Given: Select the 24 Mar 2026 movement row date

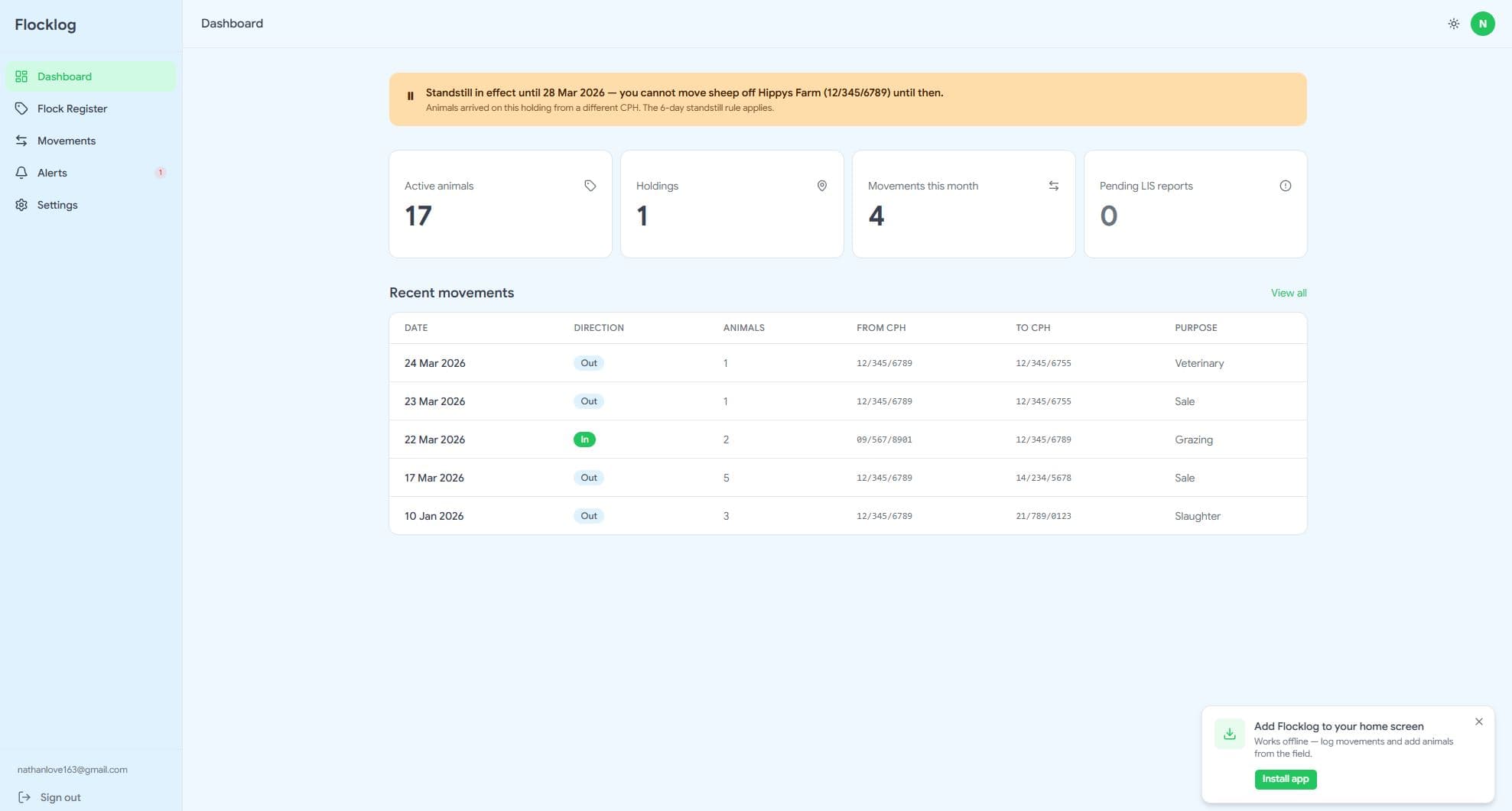Looking at the screenshot, I should click(435, 363).
